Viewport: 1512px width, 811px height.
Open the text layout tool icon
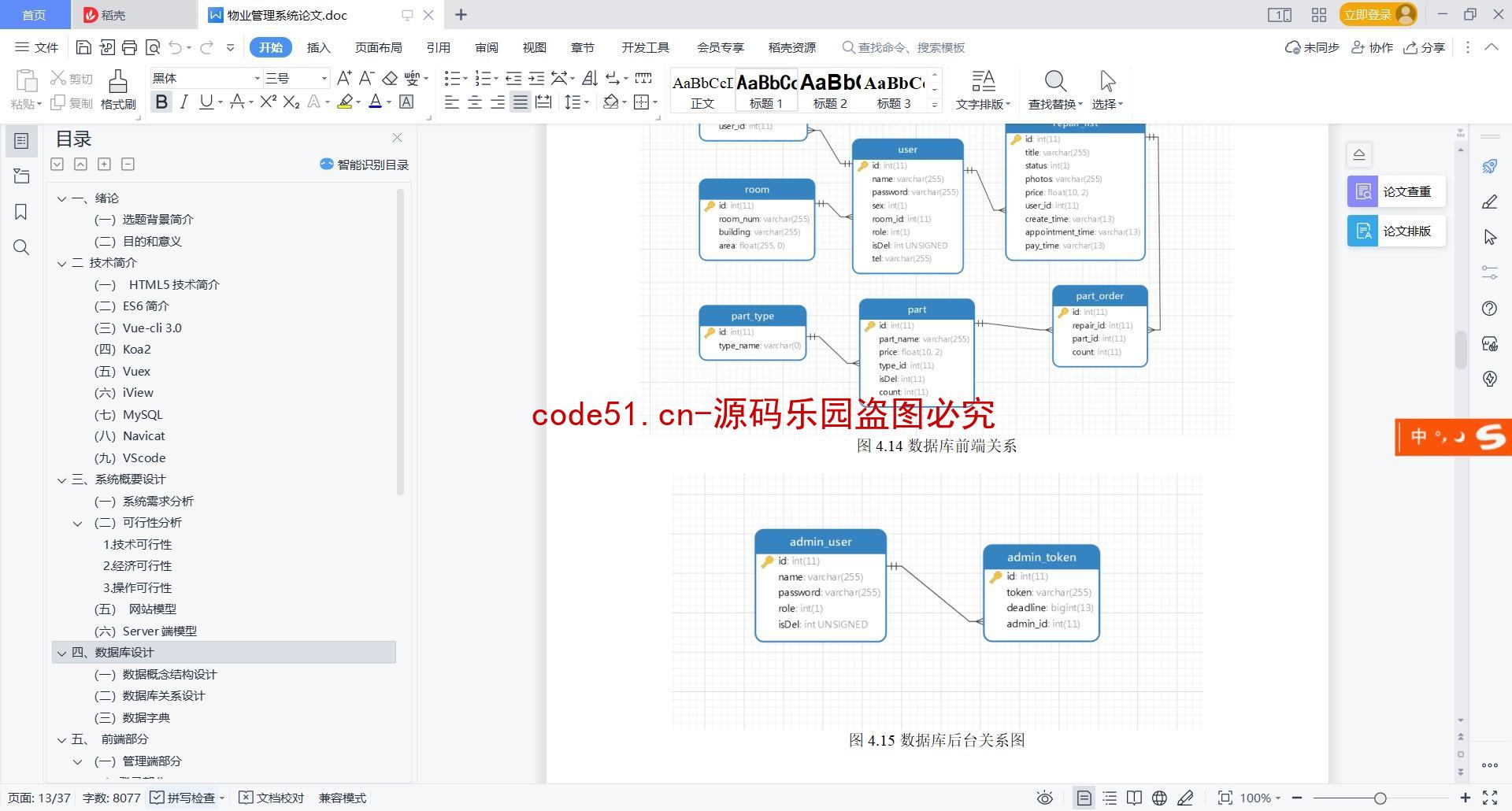[x=983, y=81]
